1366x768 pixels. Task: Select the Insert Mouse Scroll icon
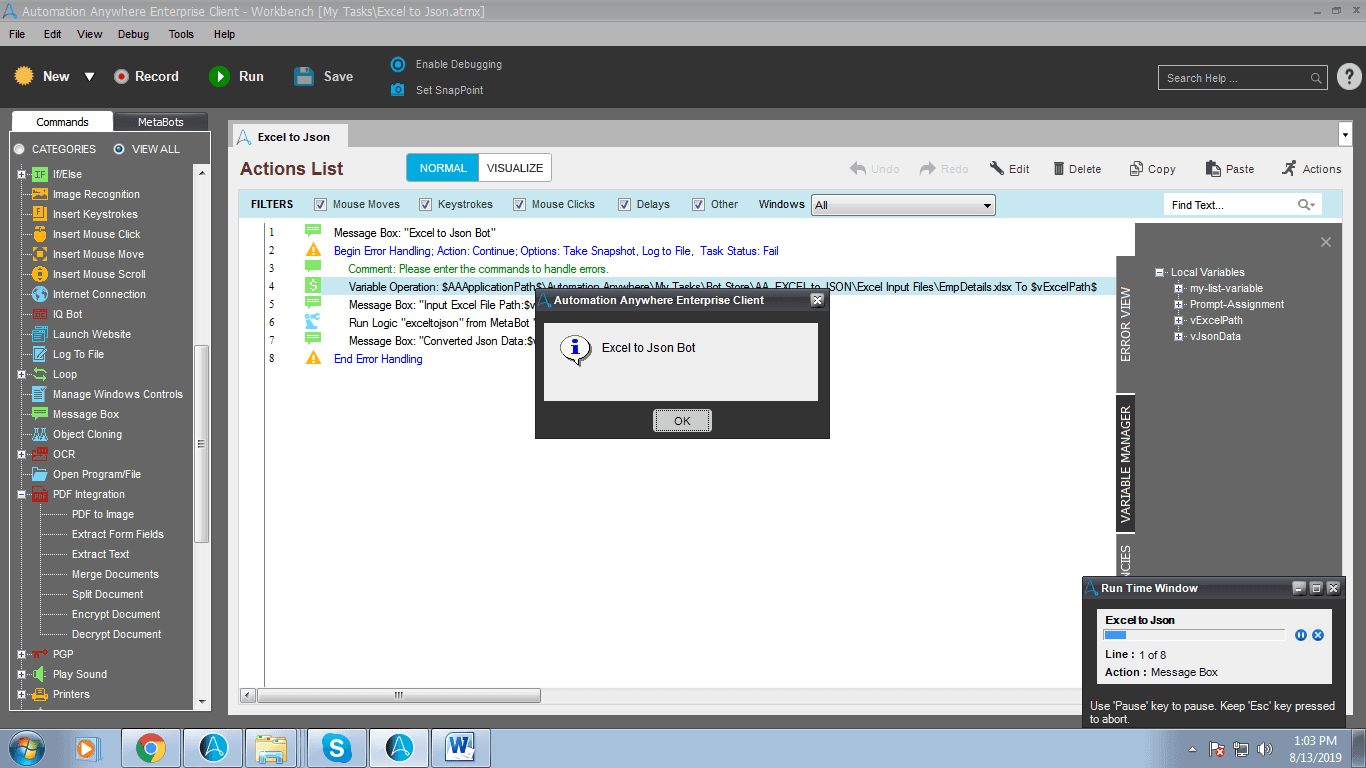(40, 274)
